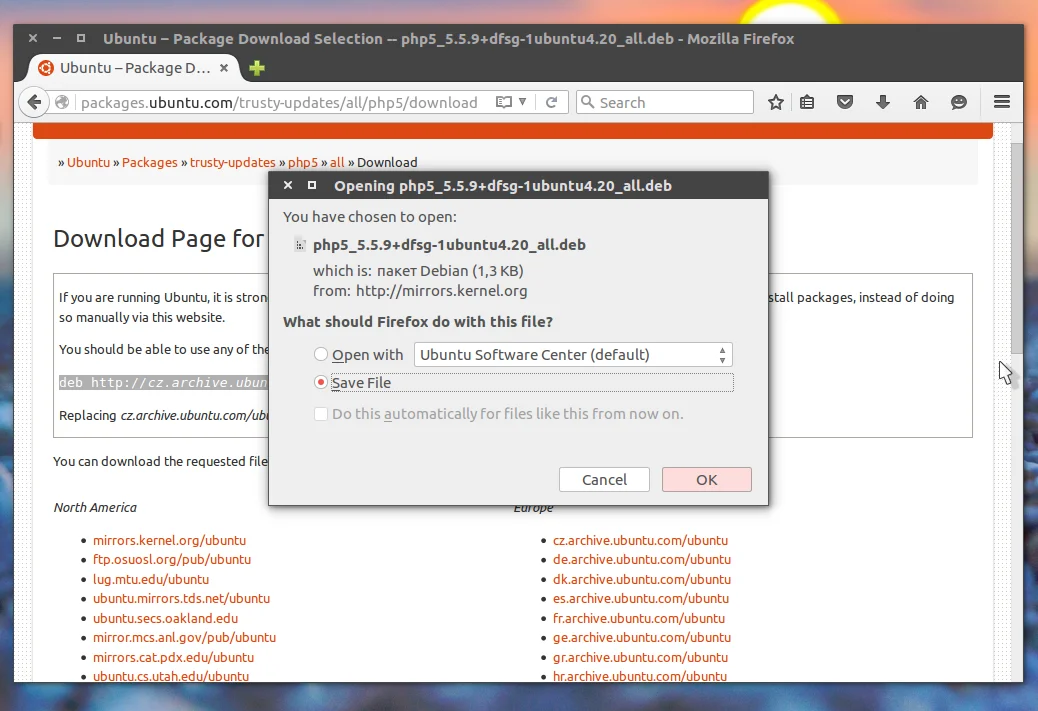Screen dimensions: 1038x711
Task: Focus the Search field in toolbar
Action: pos(665,103)
